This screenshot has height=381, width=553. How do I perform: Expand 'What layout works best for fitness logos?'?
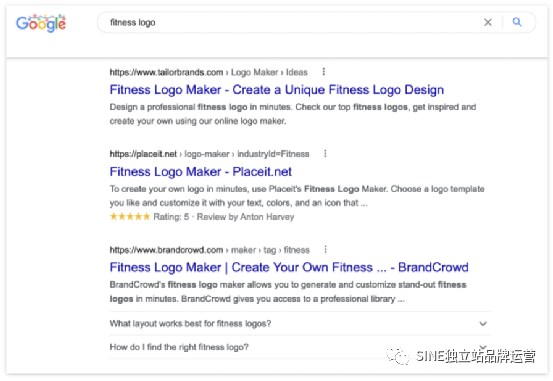pos(300,323)
